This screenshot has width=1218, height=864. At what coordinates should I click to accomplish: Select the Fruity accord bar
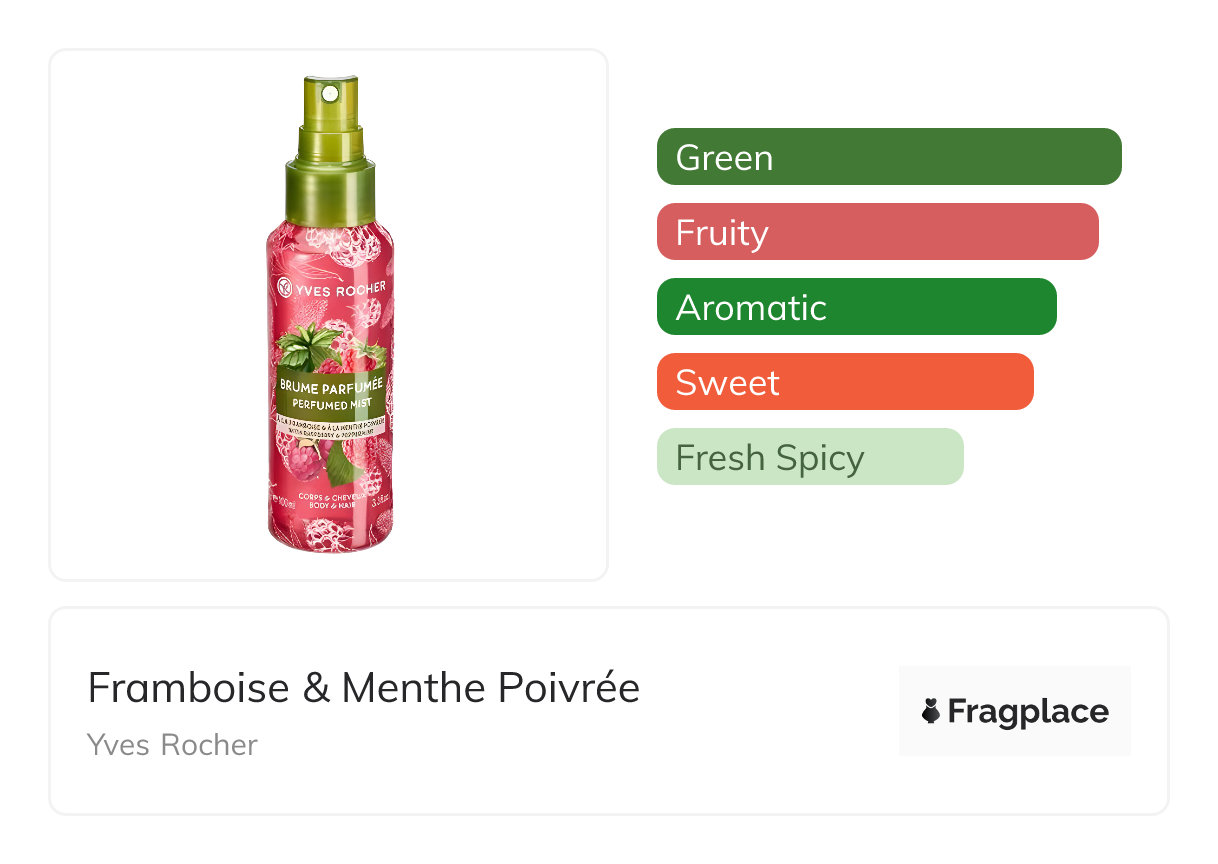[877, 232]
